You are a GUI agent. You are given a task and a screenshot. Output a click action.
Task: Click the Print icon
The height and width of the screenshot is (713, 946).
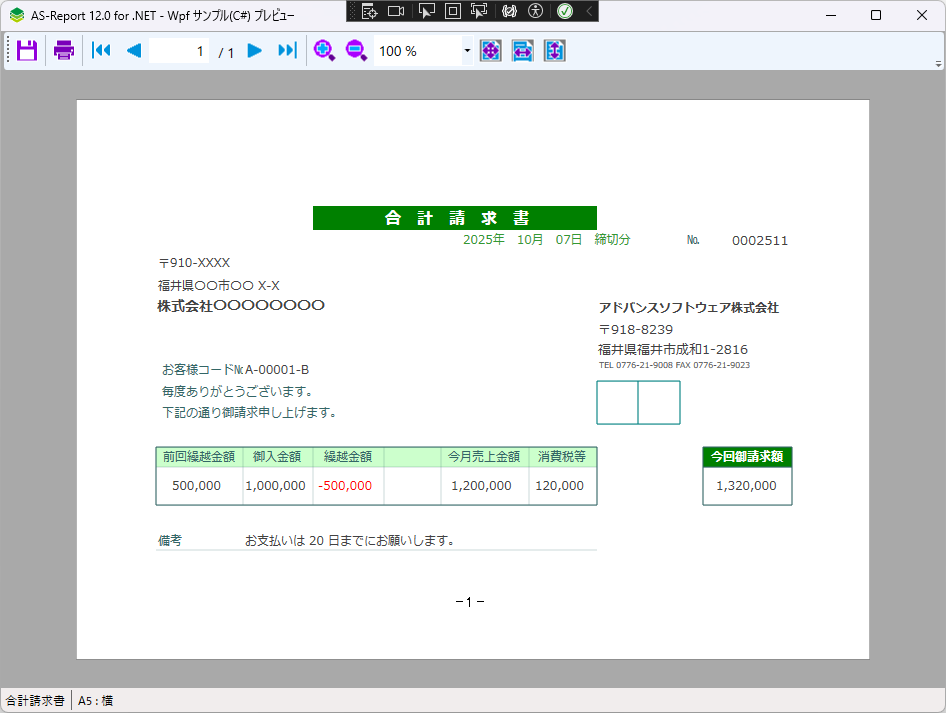click(64, 51)
